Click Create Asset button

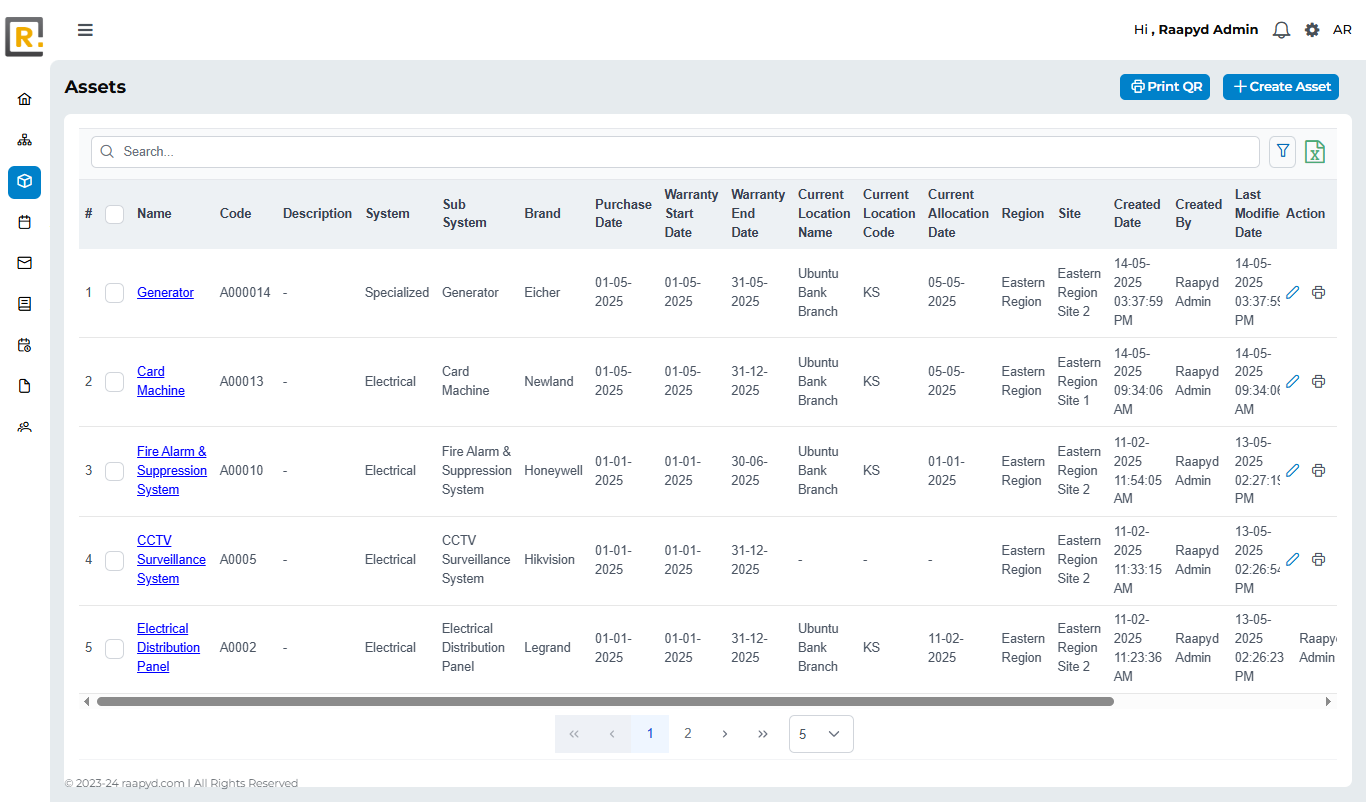click(x=1280, y=86)
